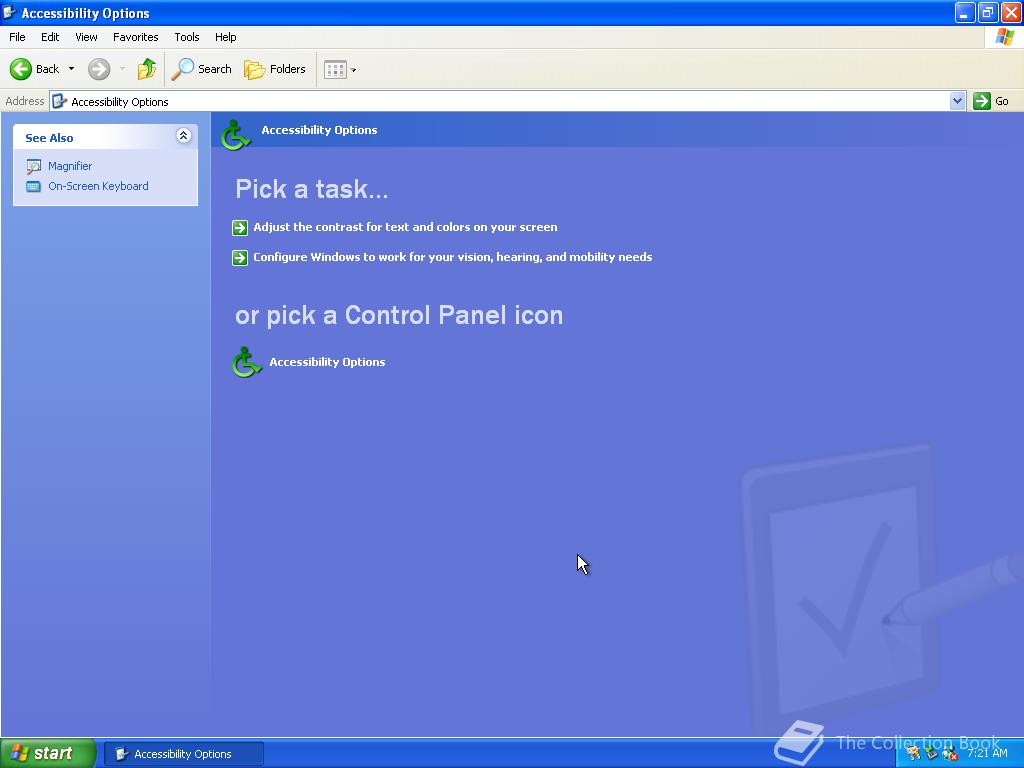Click the Windows flag logo throbber
This screenshot has width=1024, height=768.
point(1004,37)
